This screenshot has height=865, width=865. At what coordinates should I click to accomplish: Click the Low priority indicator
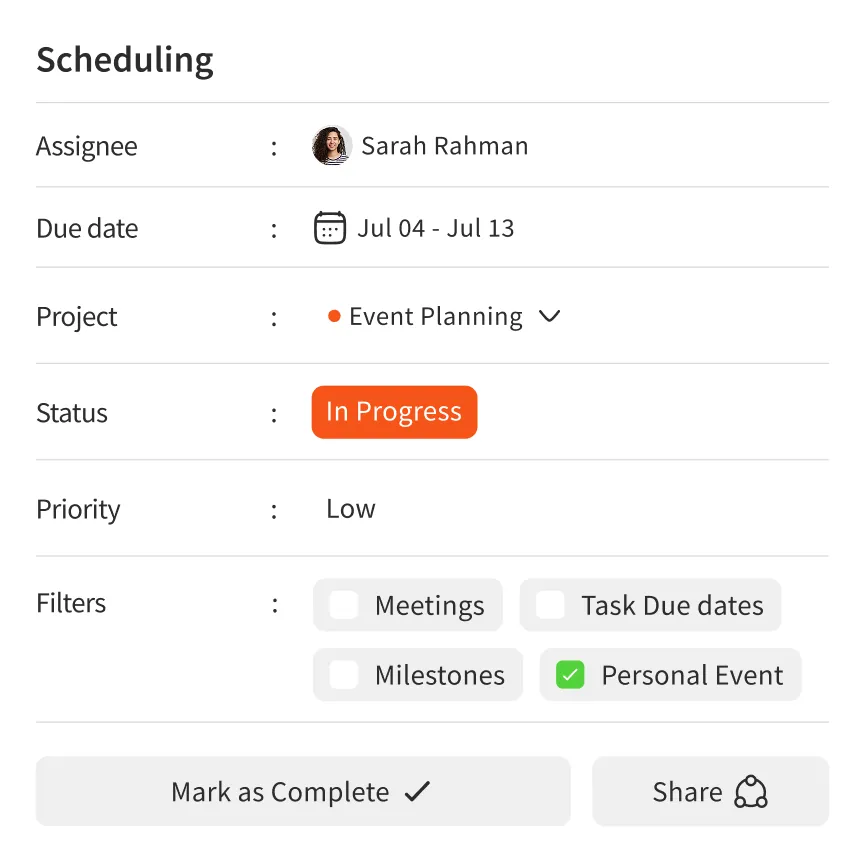pyautogui.click(x=350, y=508)
